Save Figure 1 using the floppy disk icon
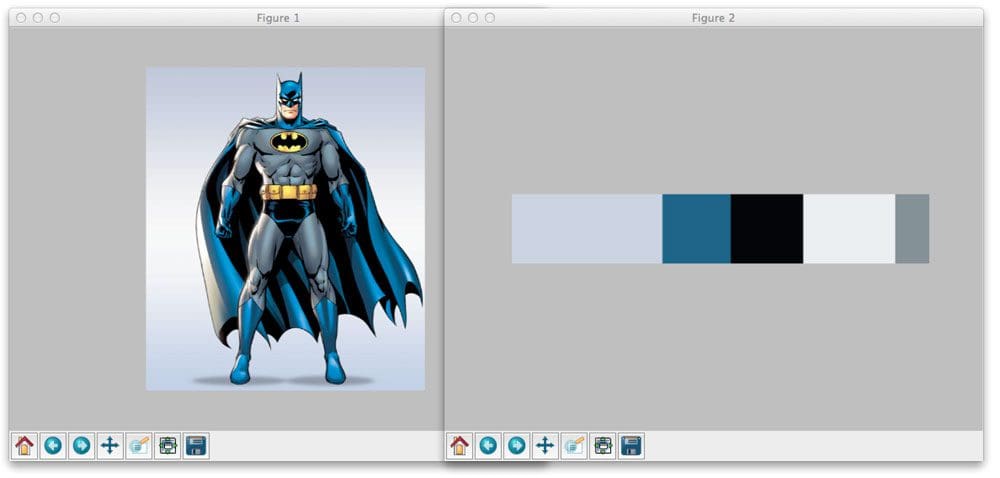 pyautogui.click(x=196, y=446)
